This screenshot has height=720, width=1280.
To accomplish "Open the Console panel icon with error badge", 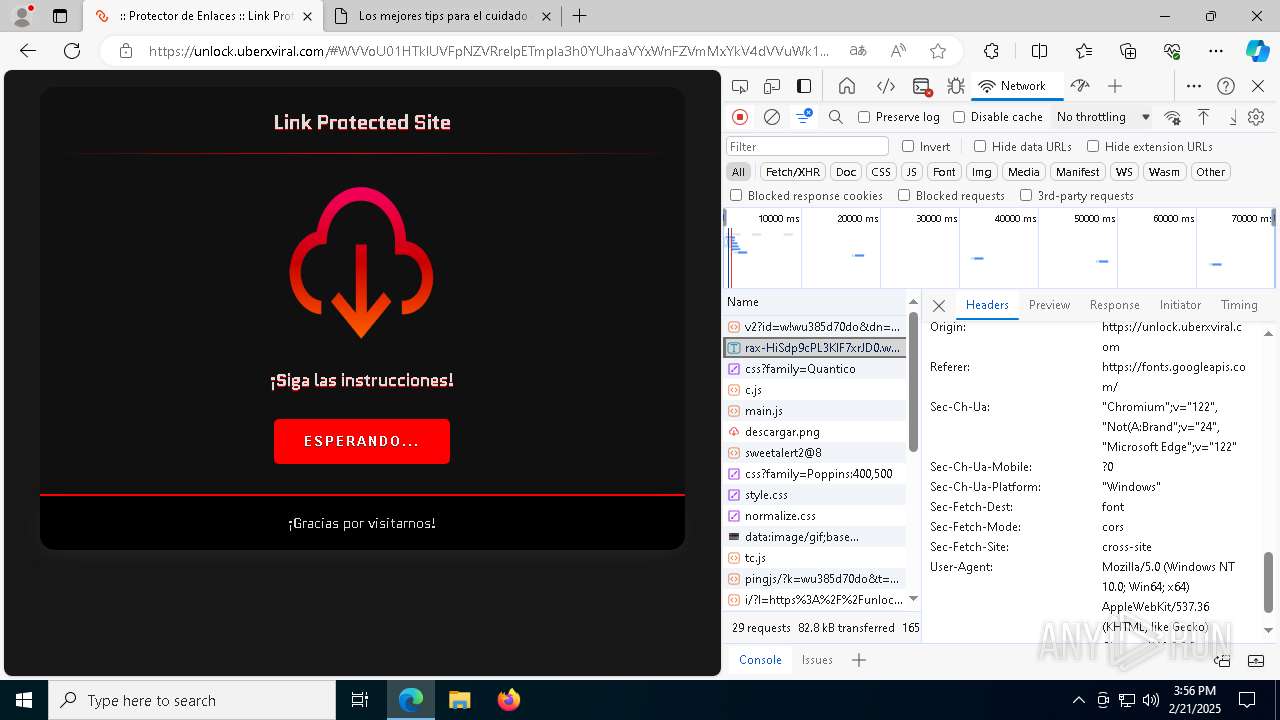I will [922, 86].
